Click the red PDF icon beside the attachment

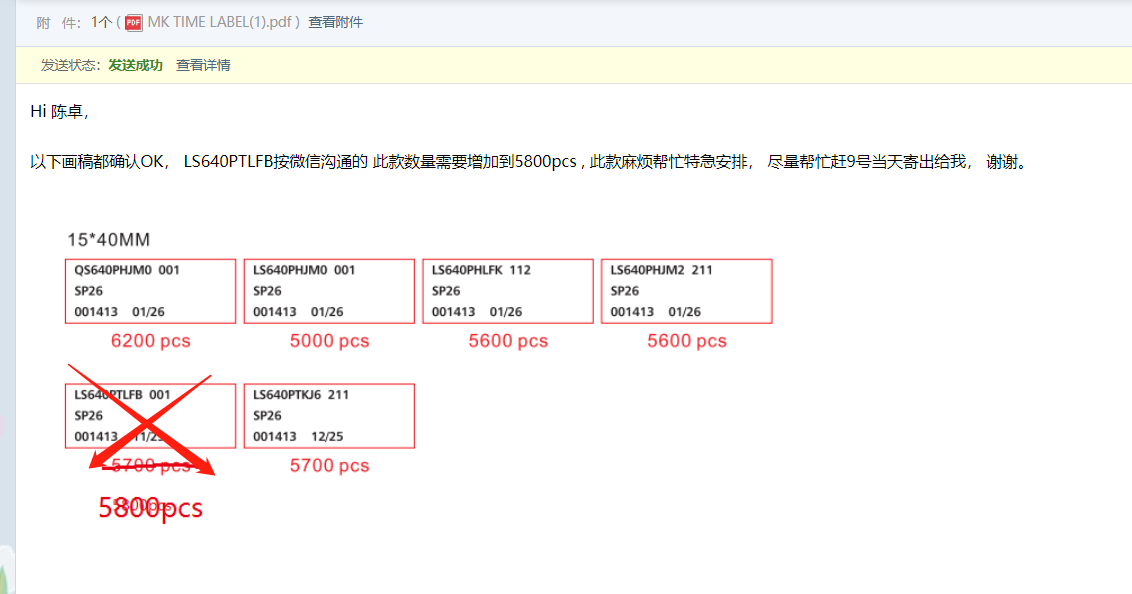[133, 22]
